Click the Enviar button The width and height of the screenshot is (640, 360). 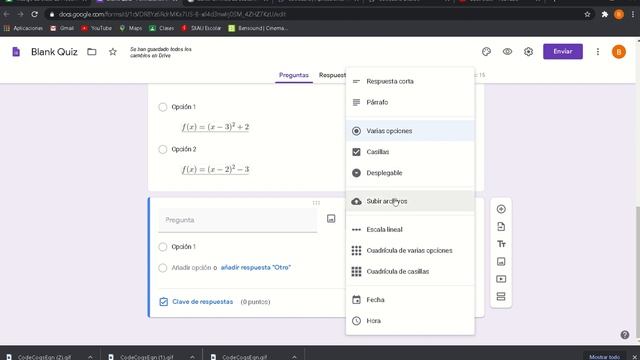point(562,51)
